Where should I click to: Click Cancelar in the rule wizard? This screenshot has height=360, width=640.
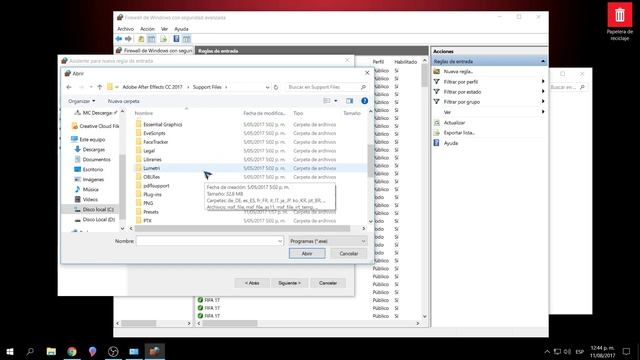click(x=328, y=283)
